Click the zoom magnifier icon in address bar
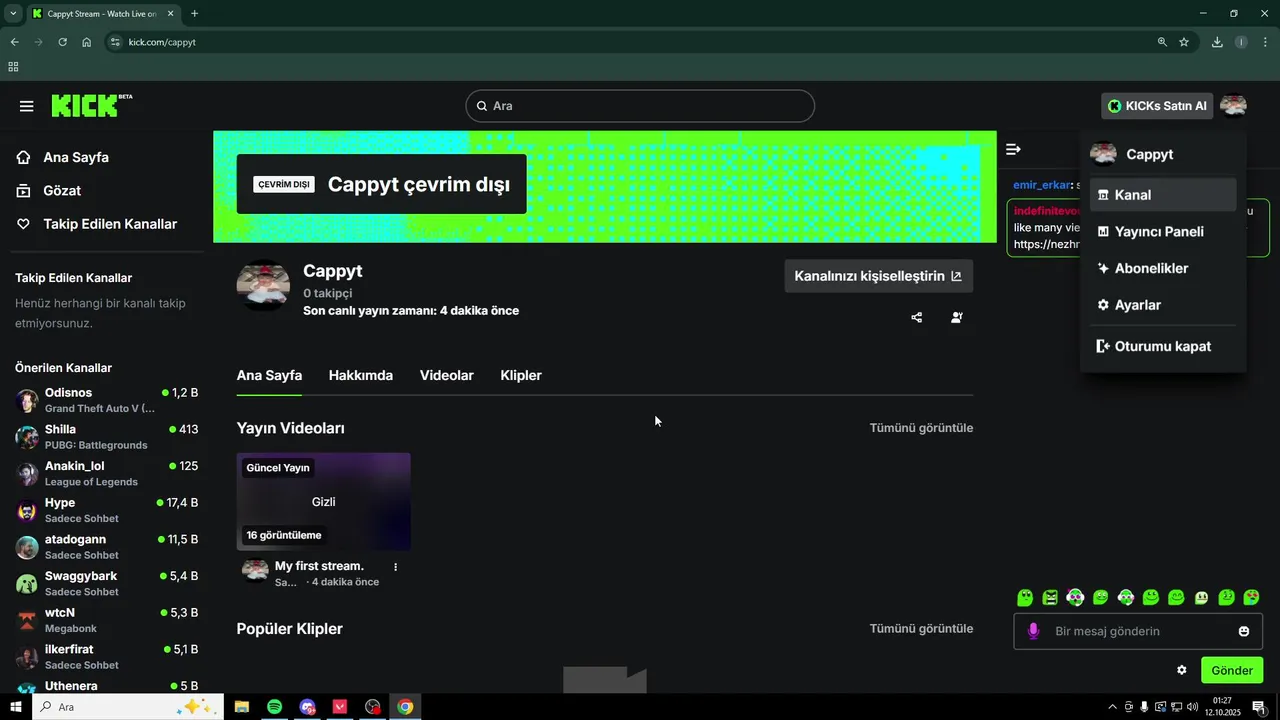The image size is (1280, 720). tap(1162, 42)
